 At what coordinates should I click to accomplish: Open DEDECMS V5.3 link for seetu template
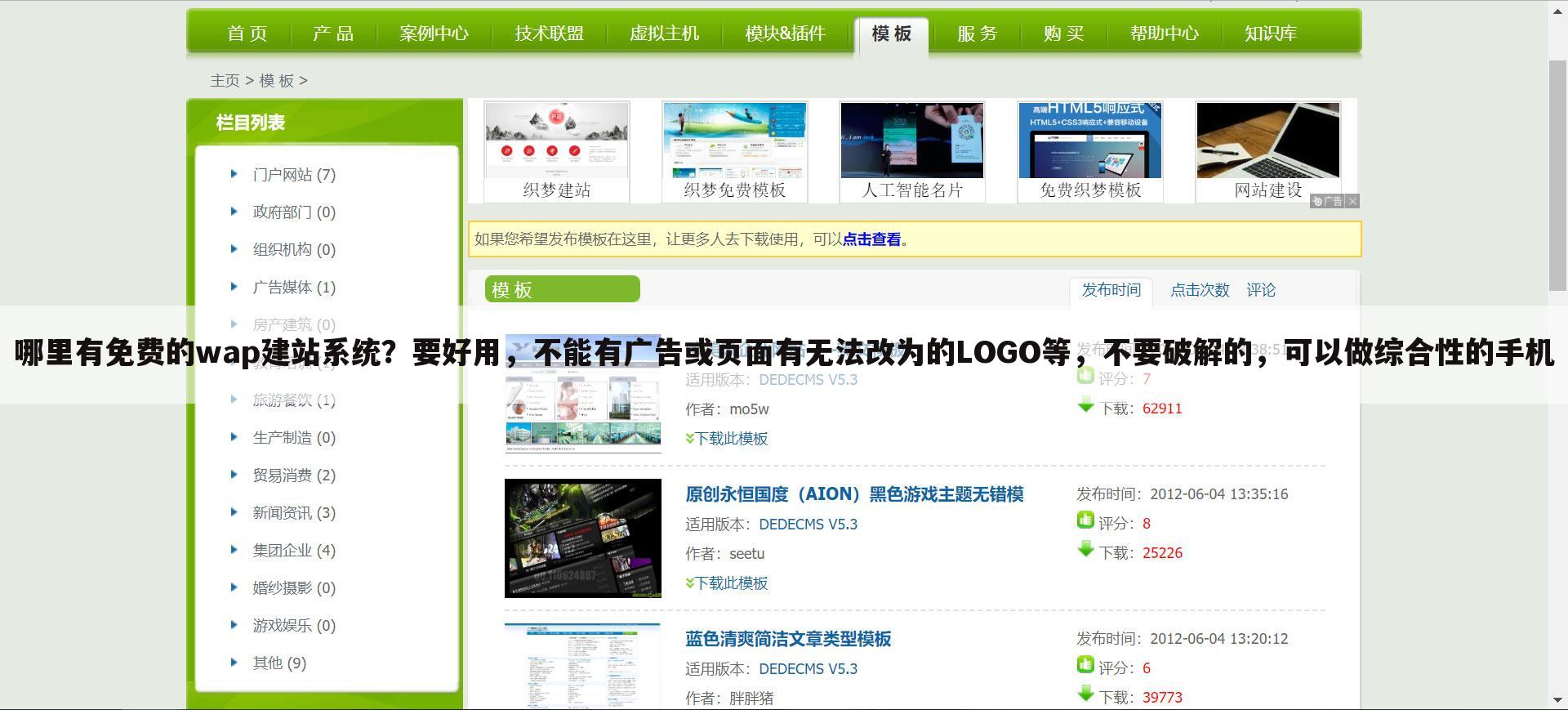808,525
